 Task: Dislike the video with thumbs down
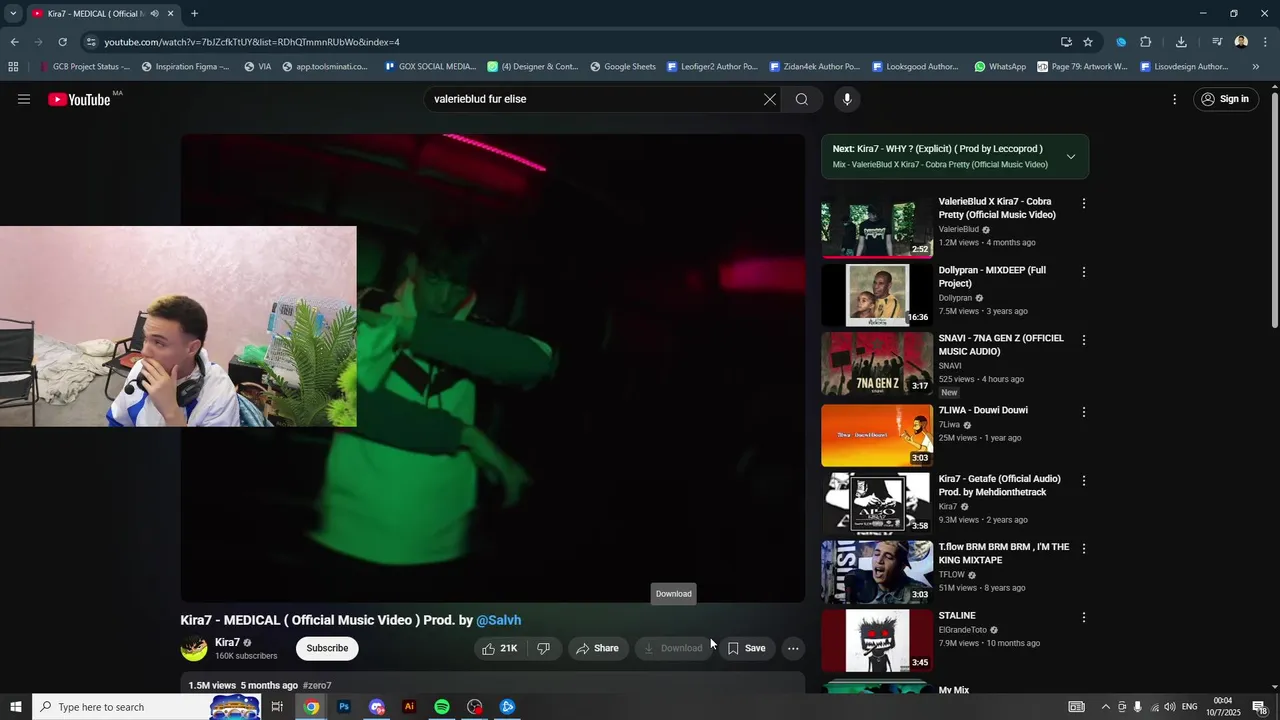[x=544, y=648]
